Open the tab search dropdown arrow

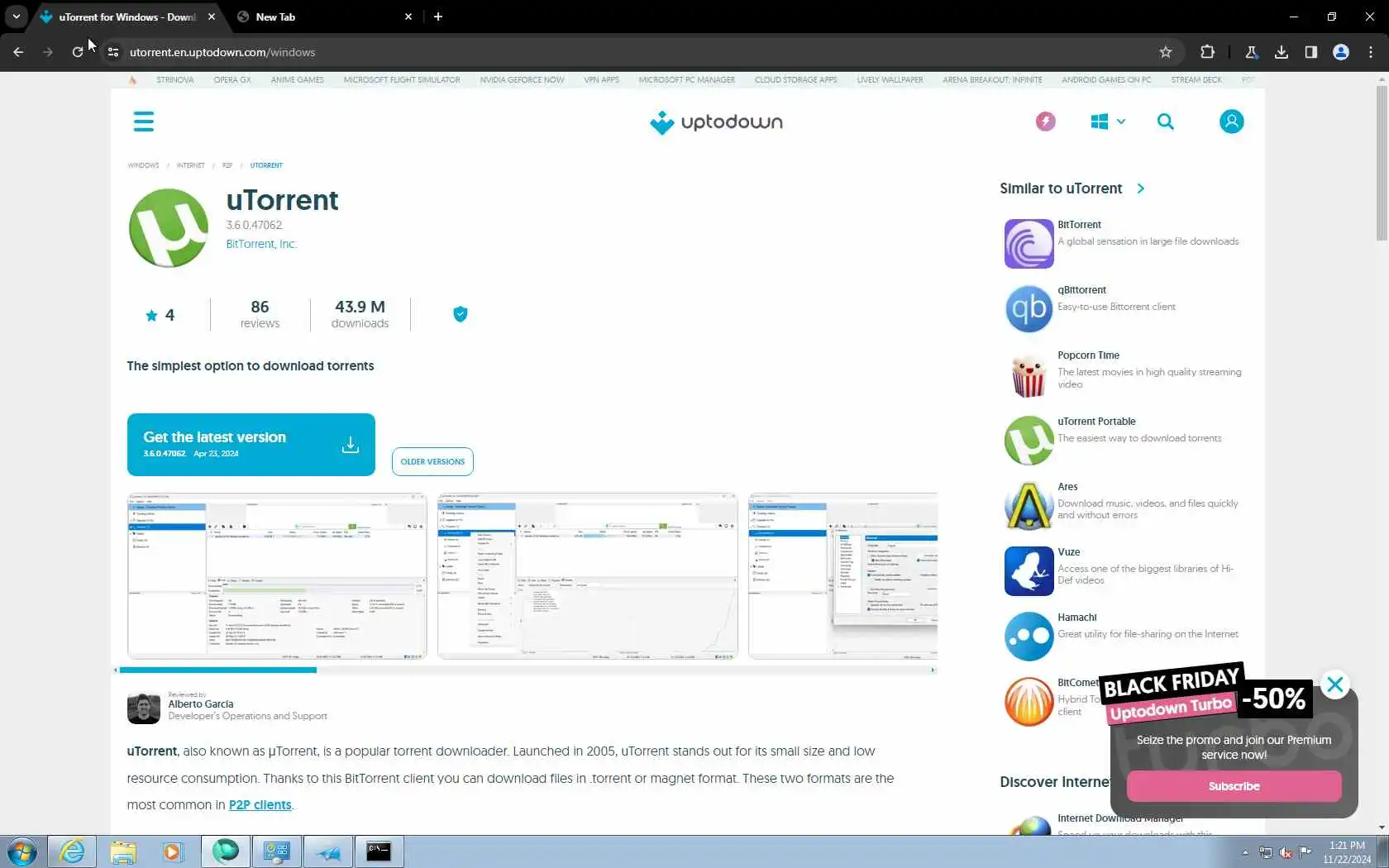17,17
